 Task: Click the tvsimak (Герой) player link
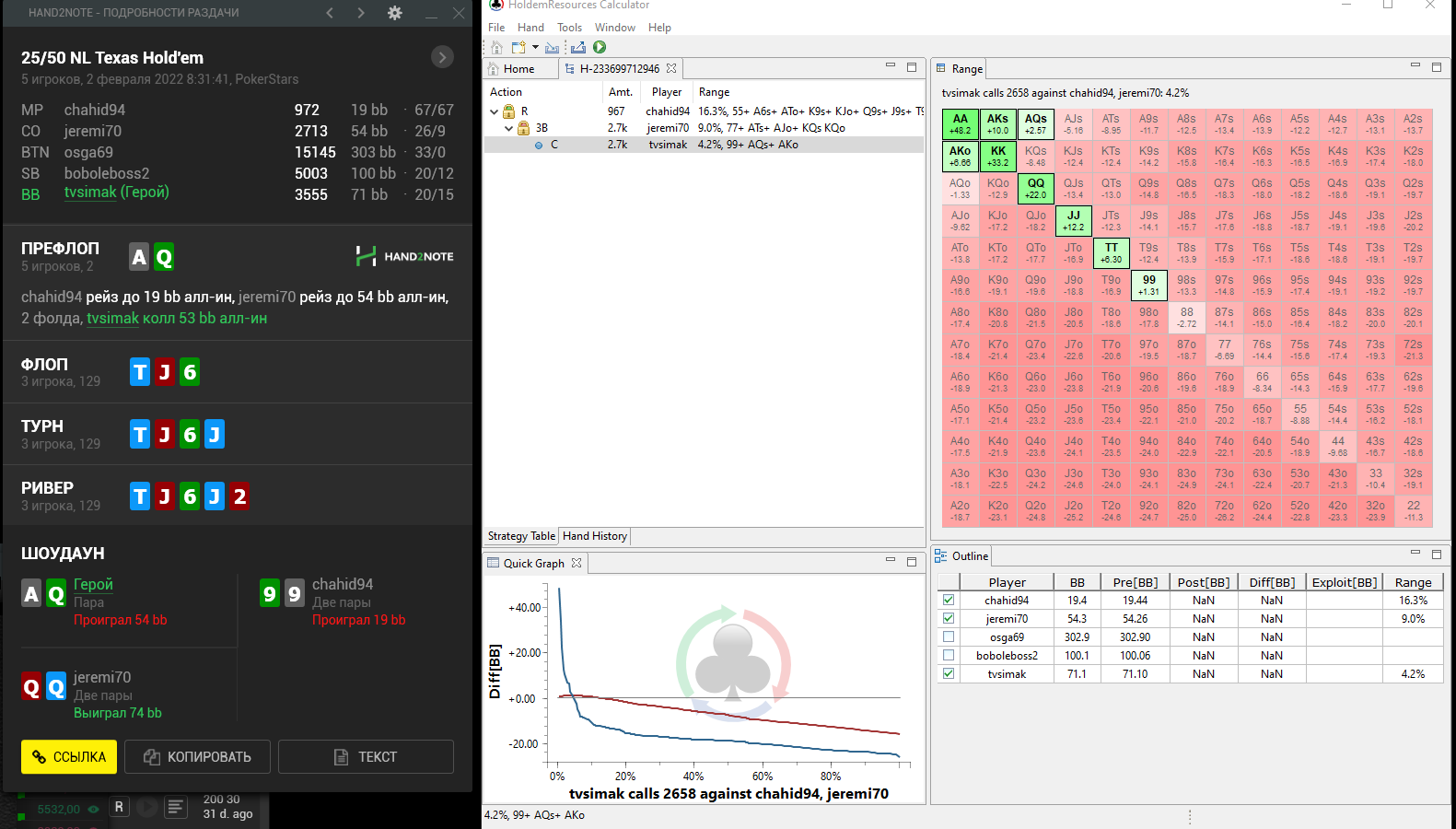117,193
